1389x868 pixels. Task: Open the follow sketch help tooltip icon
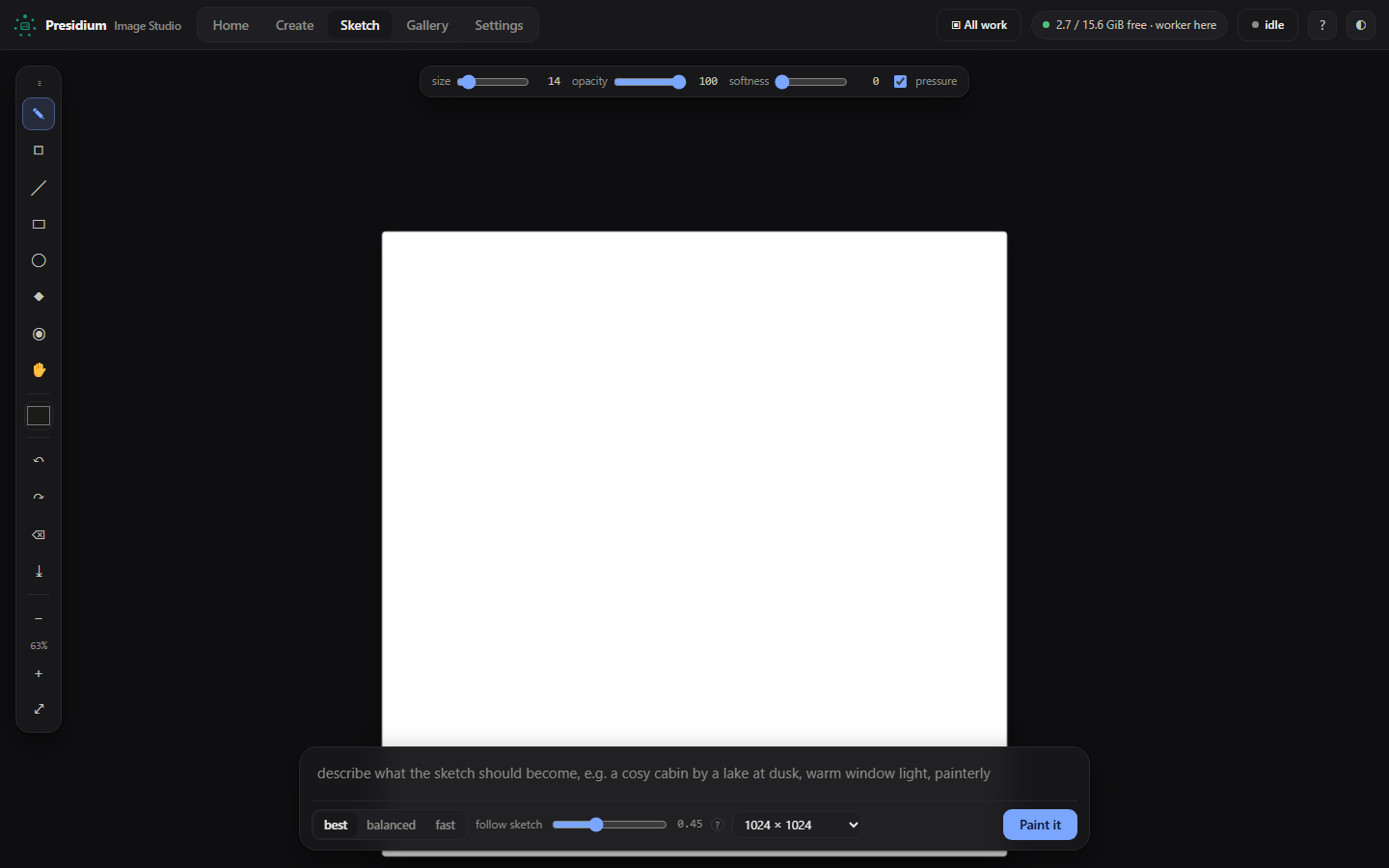[717, 825]
